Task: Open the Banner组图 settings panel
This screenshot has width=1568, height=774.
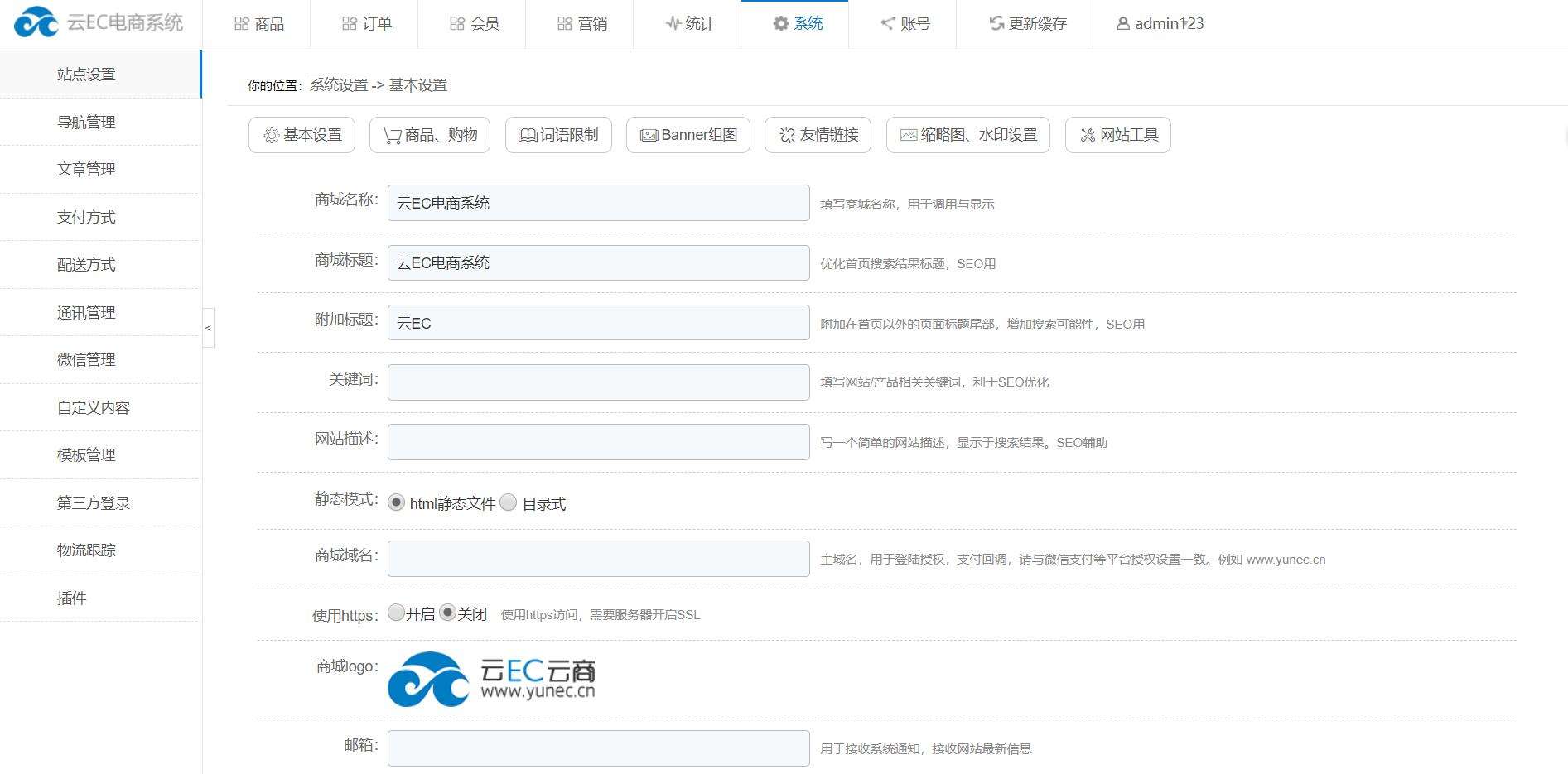Action: click(x=688, y=134)
